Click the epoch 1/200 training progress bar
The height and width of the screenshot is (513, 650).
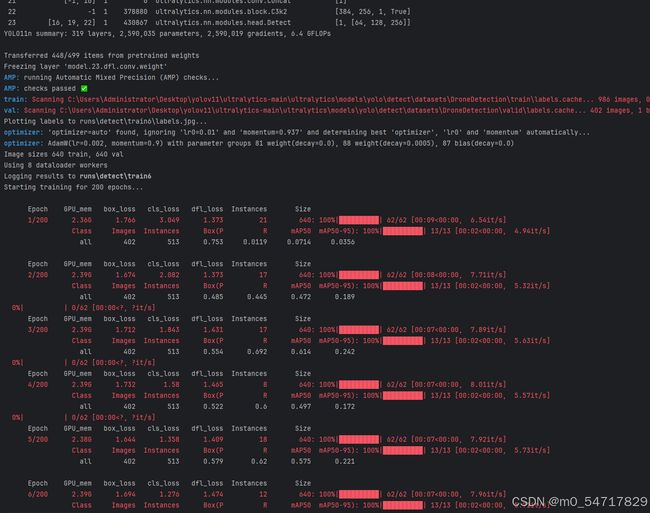click(359, 220)
